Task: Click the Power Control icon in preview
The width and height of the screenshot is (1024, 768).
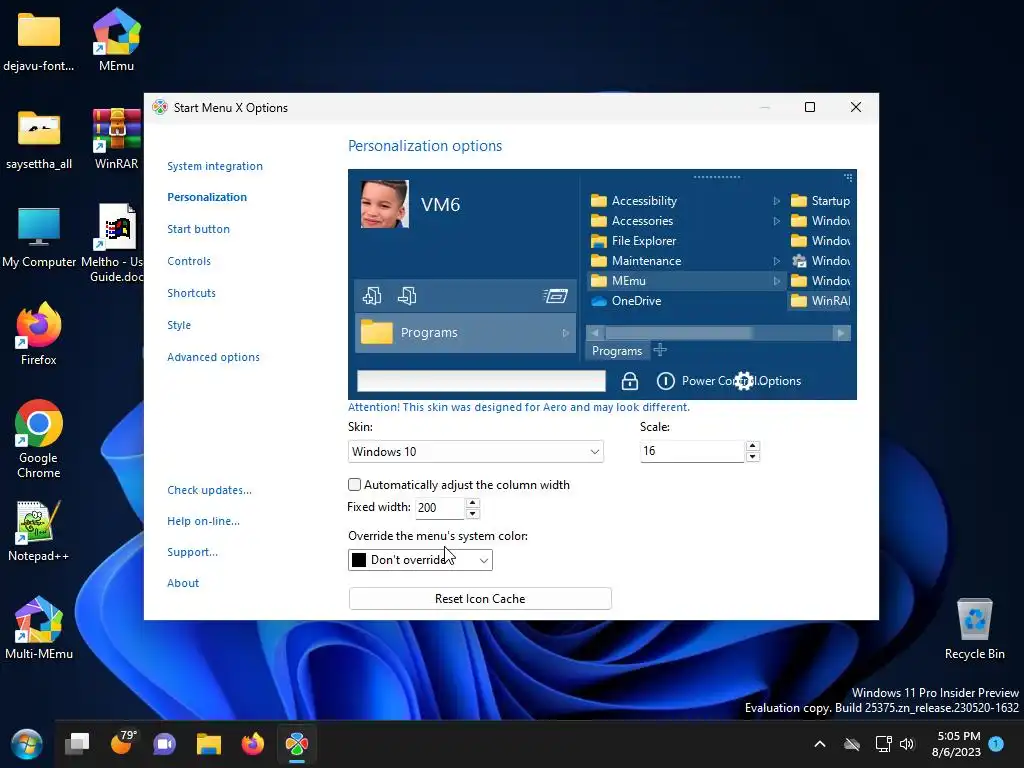Action: (x=665, y=381)
